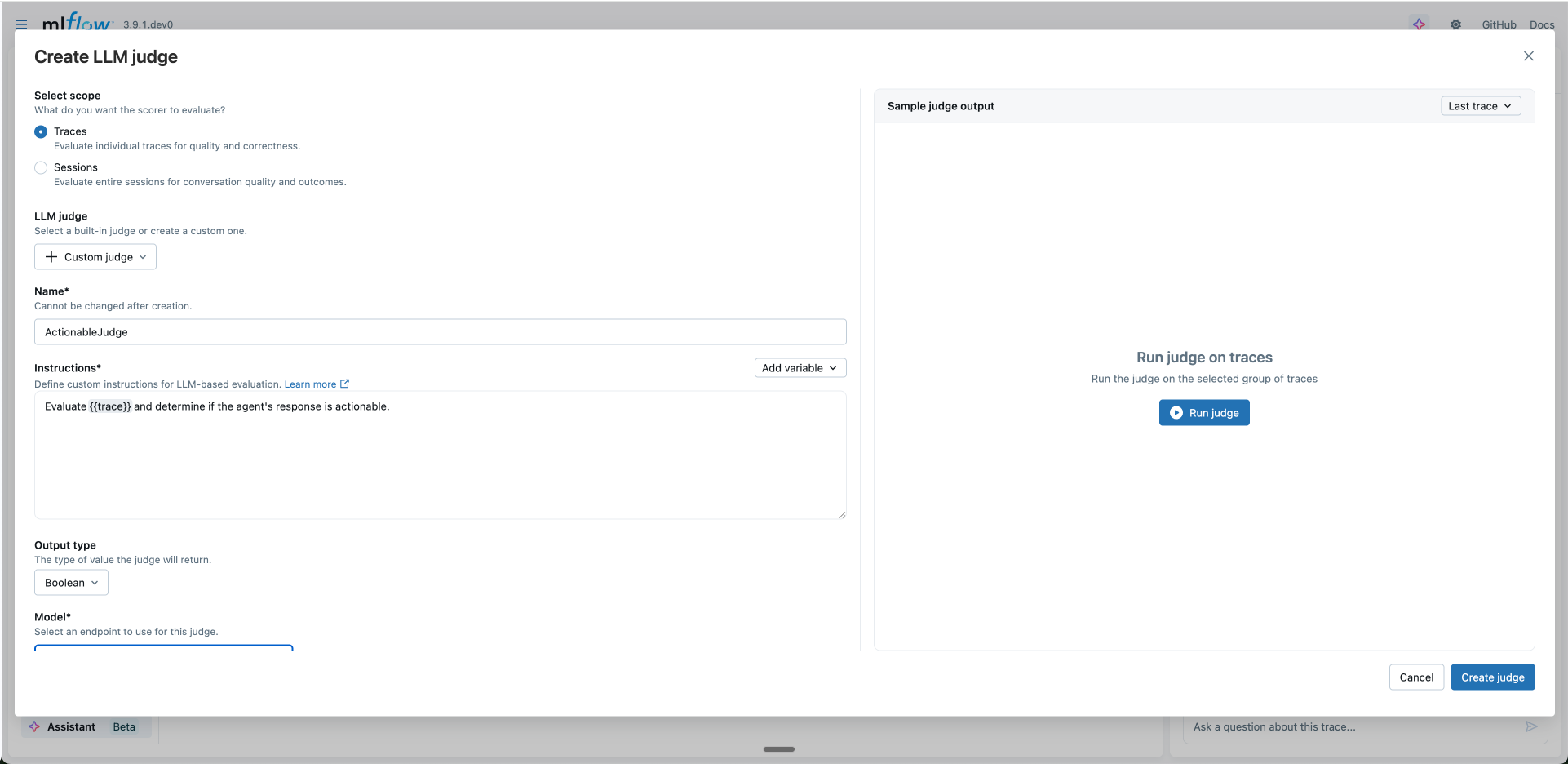
Task: Click the send icon in the trace question box
Action: 1531,726
